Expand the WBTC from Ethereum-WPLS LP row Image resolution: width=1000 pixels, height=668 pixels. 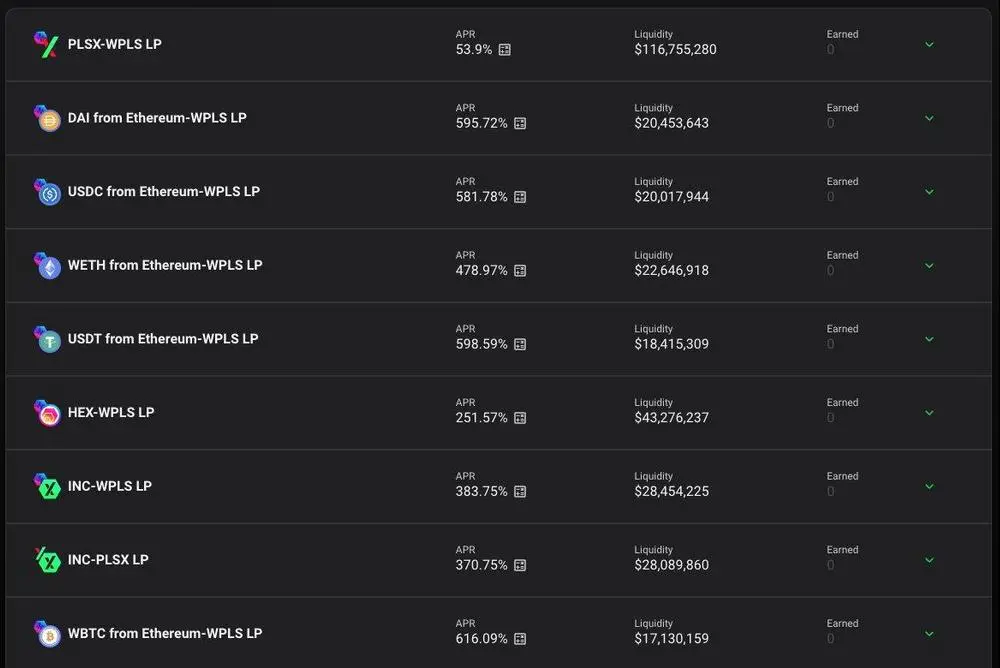[929, 634]
